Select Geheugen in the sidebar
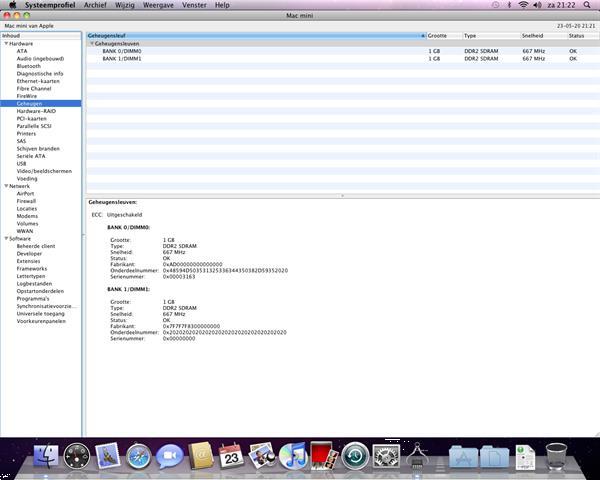The height and width of the screenshot is (480, 600). point(41,104)
